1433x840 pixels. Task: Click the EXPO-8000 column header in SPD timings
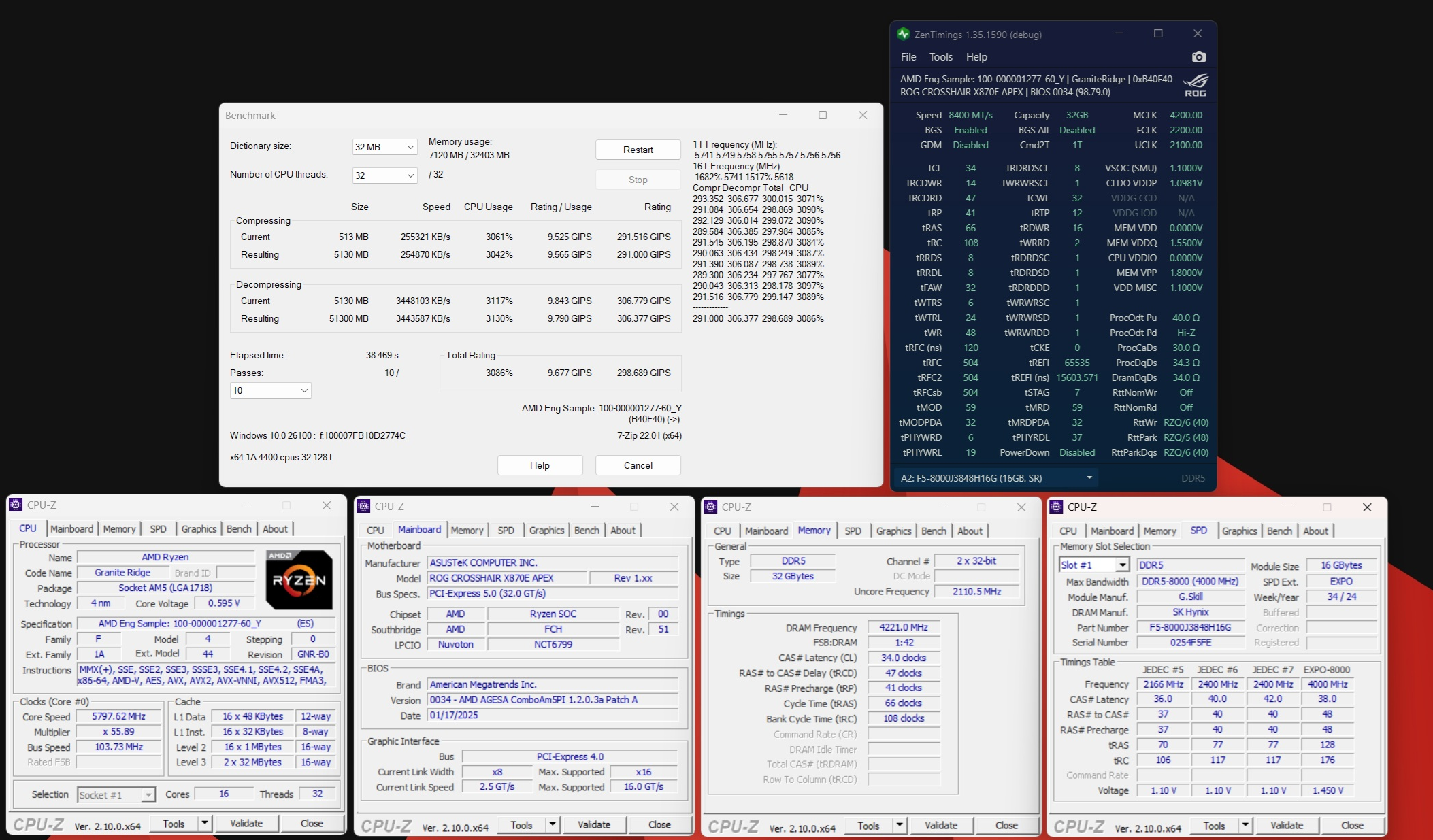pos(1328,670)
